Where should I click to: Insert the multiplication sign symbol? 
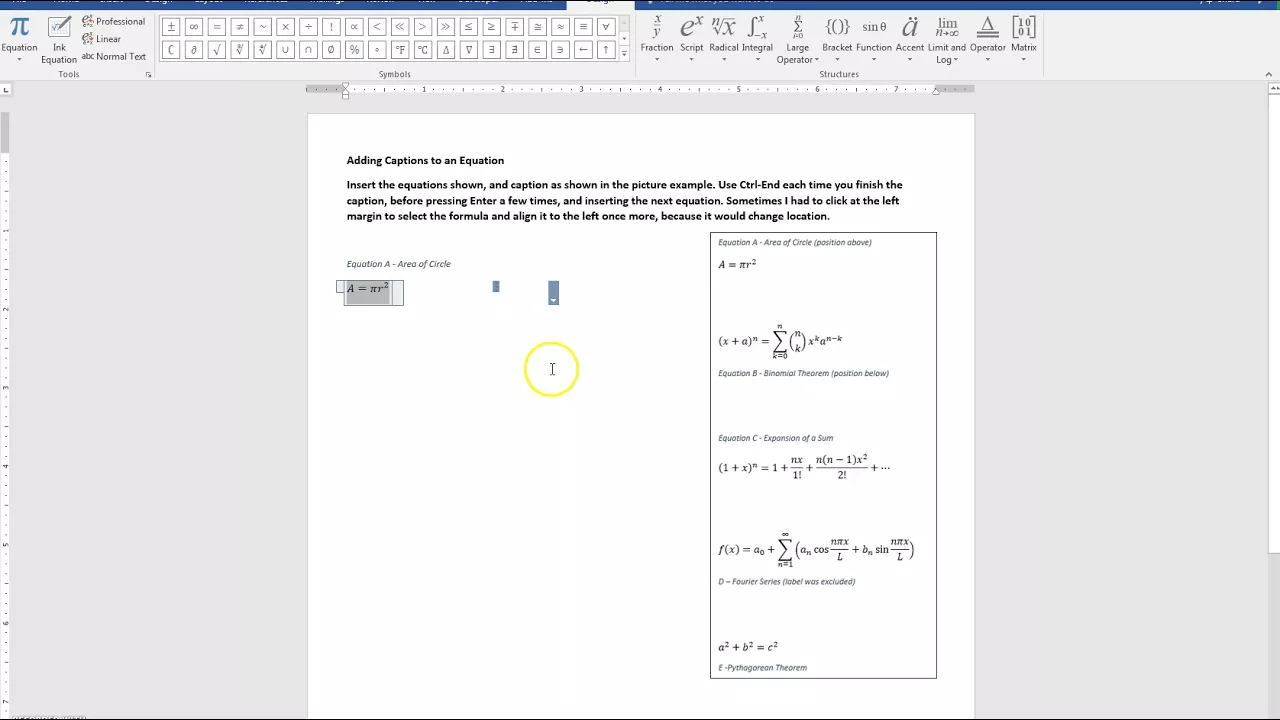(x=286, y=27)
